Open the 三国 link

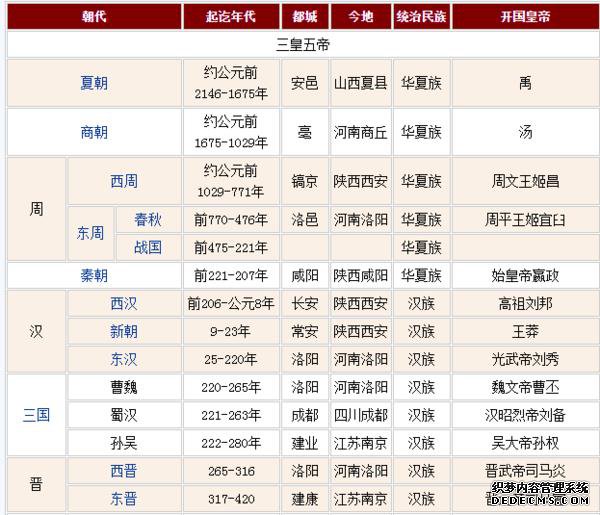36,415
